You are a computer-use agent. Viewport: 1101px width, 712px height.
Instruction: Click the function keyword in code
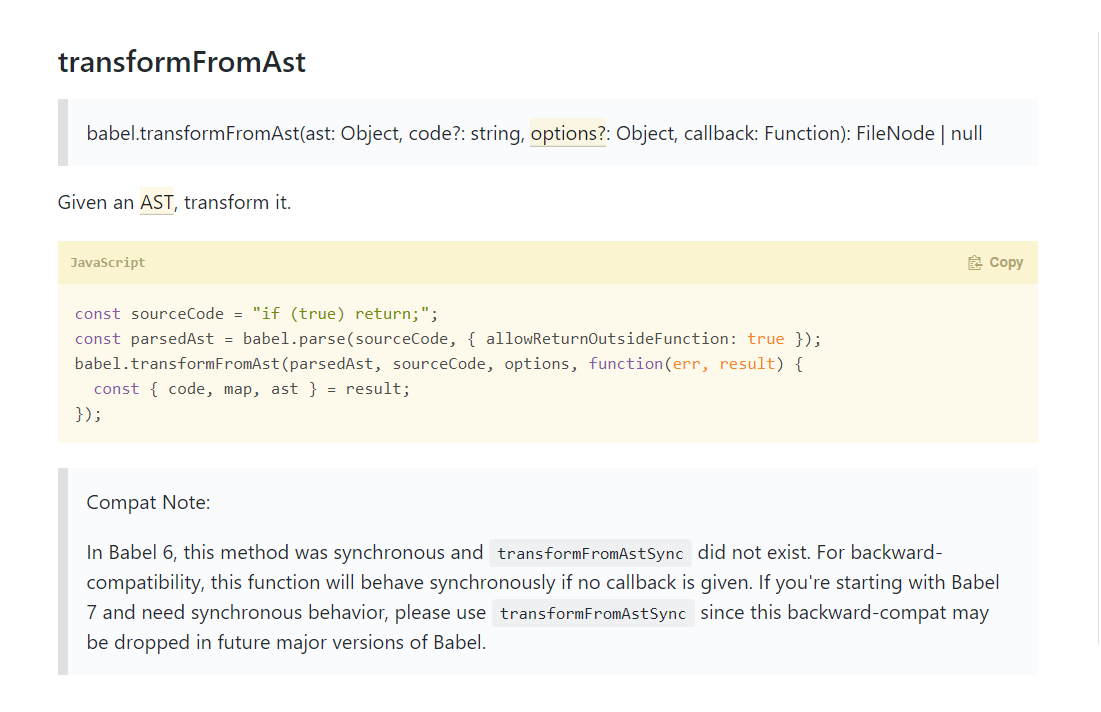pyautogui.click(x=625, y=364)
